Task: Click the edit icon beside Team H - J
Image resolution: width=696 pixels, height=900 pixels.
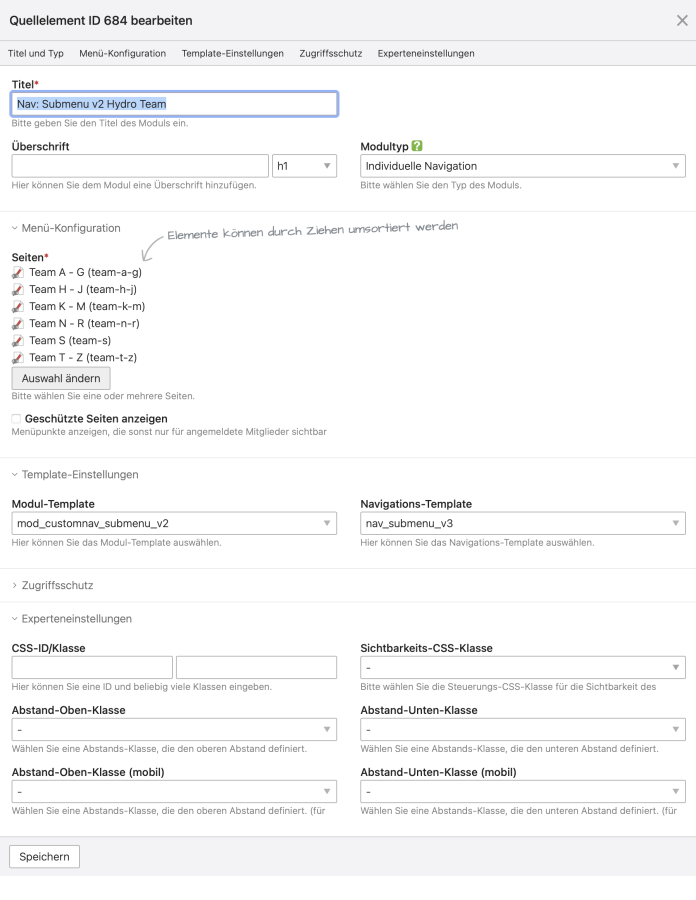Action: [x=18, y=290]
